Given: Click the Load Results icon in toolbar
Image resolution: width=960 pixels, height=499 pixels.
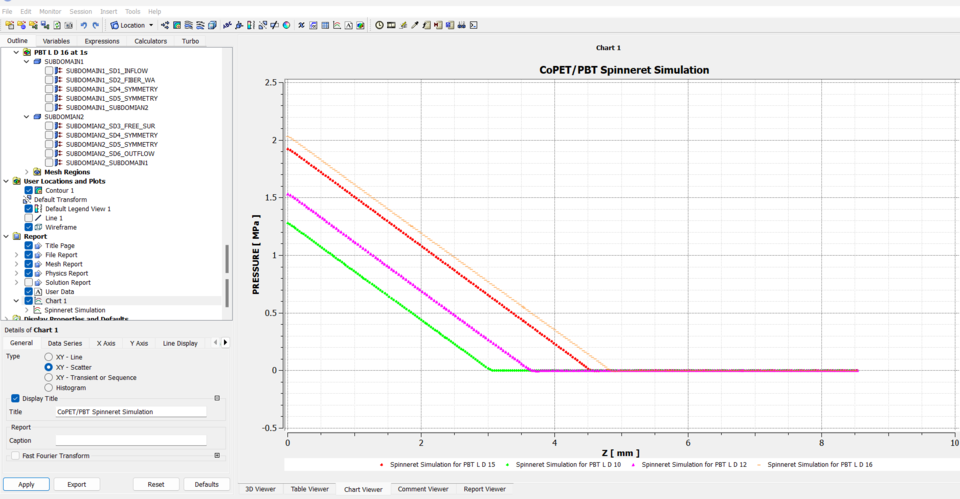Looking at the screenshot, I should point(8,25).
